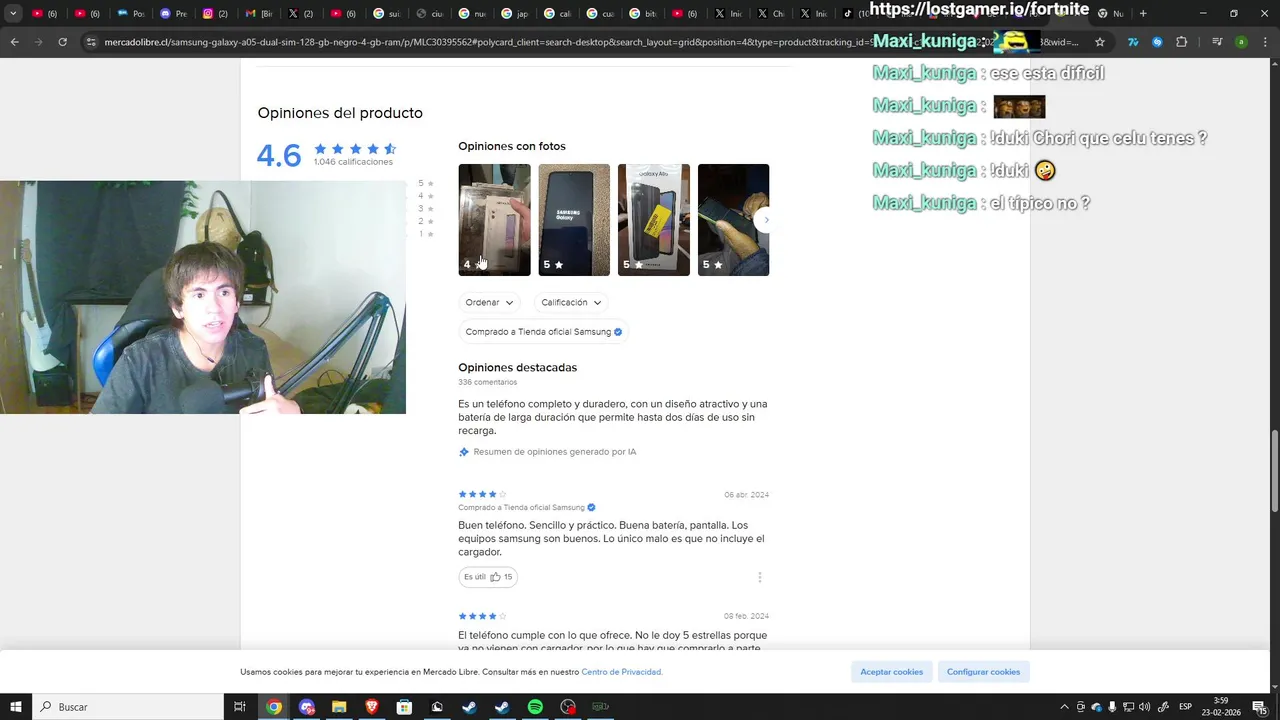This screenshot has height=720, width=1280.
Task: Switch the ESP input language indicator
Action: [1186, 707]
